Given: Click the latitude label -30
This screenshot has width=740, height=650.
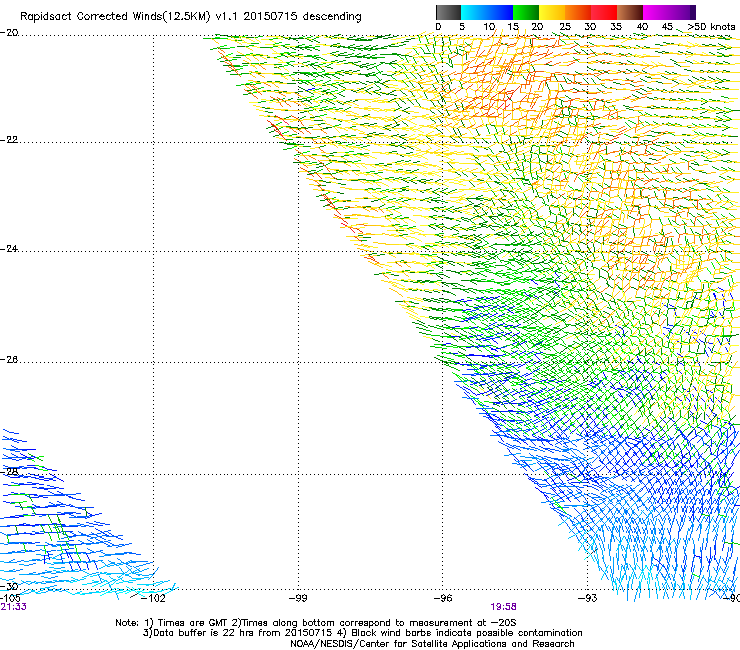Looking at the screenshot, I should pyautogui.click(x=9, y=586).
